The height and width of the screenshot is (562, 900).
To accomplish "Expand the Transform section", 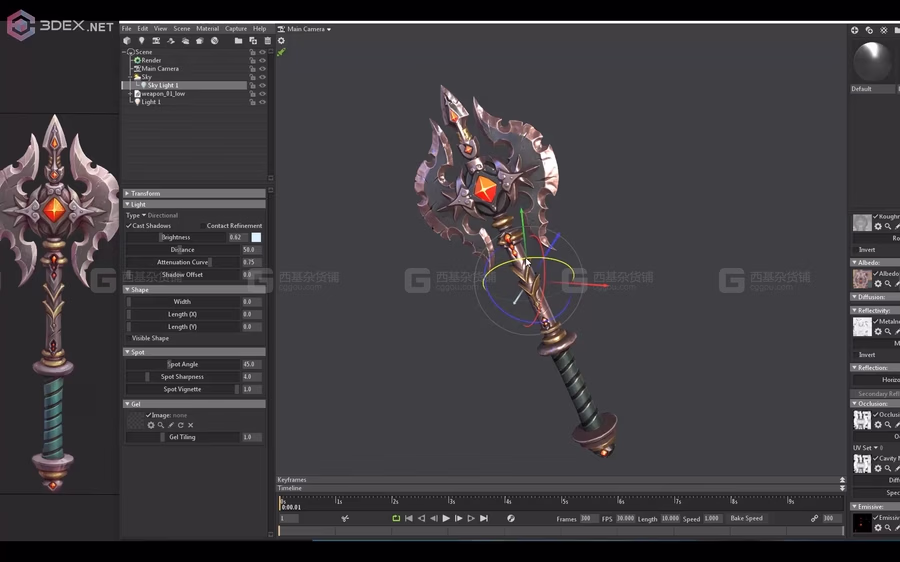I will click(194, 193).
